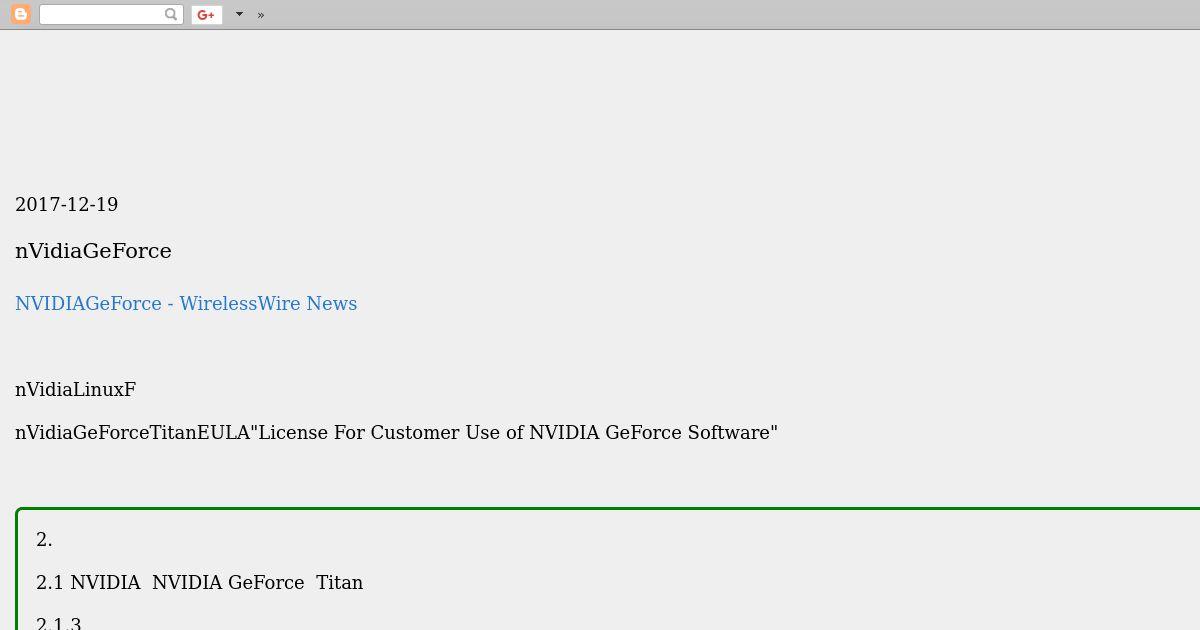The image size is (1200, 630).
Task: Expand more navbar options with » chevron
Action: (261, 15)
